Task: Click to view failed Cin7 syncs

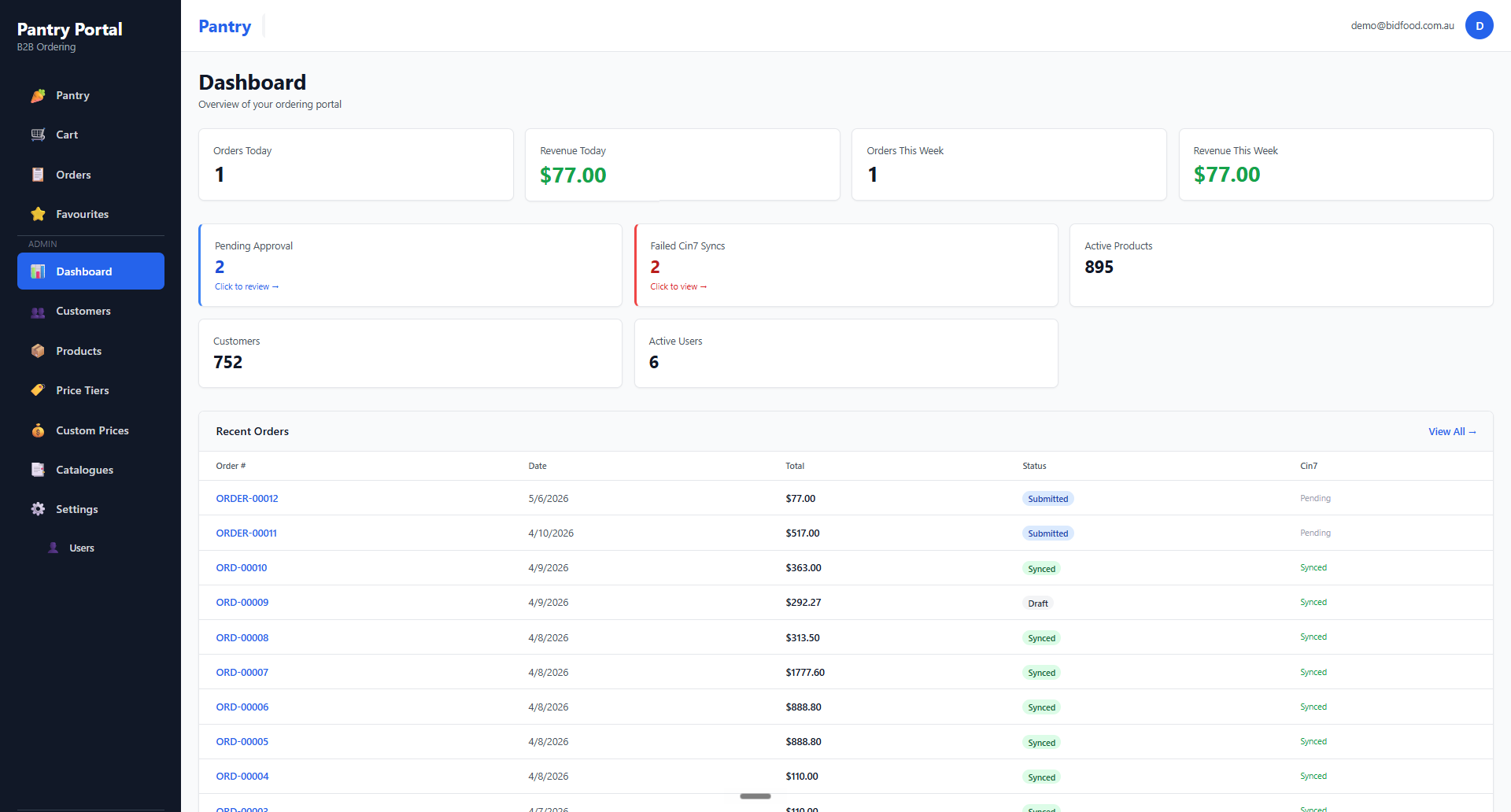Action: click(x=678, y=286)
